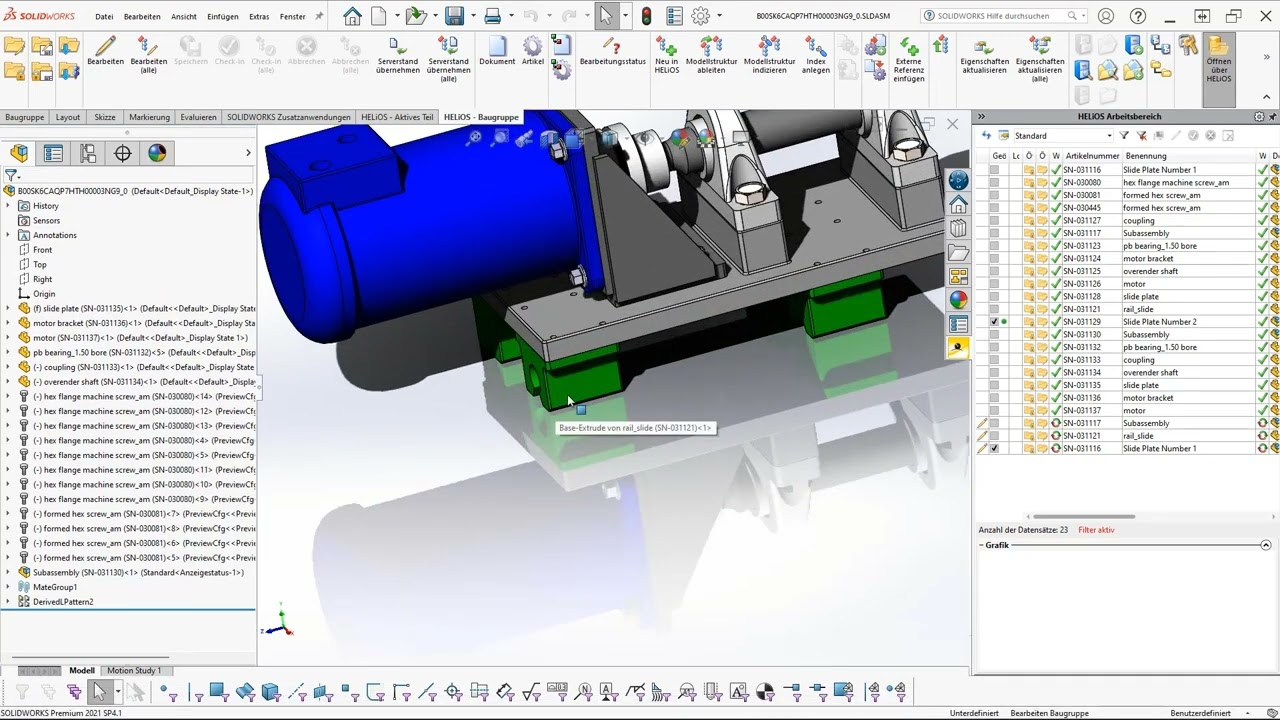This screenshot has width=1280, height=720.
Task: Open the DisplayManager color sphere tab
Action: tap(157, 153)
